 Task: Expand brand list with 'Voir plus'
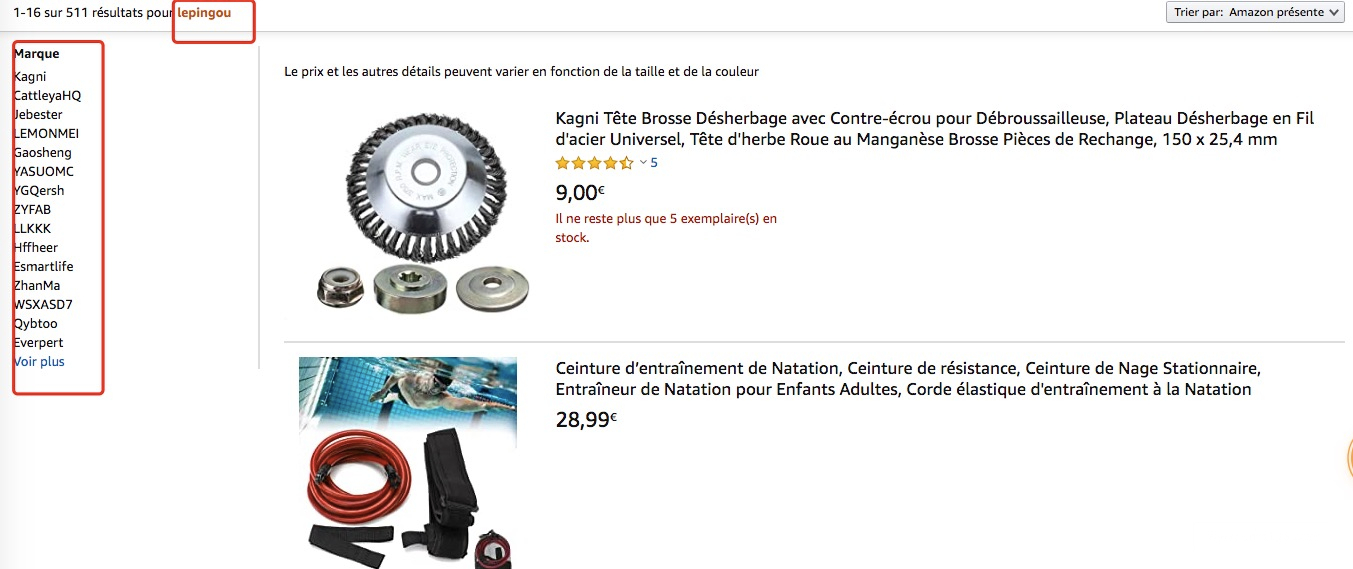point(39,362)
